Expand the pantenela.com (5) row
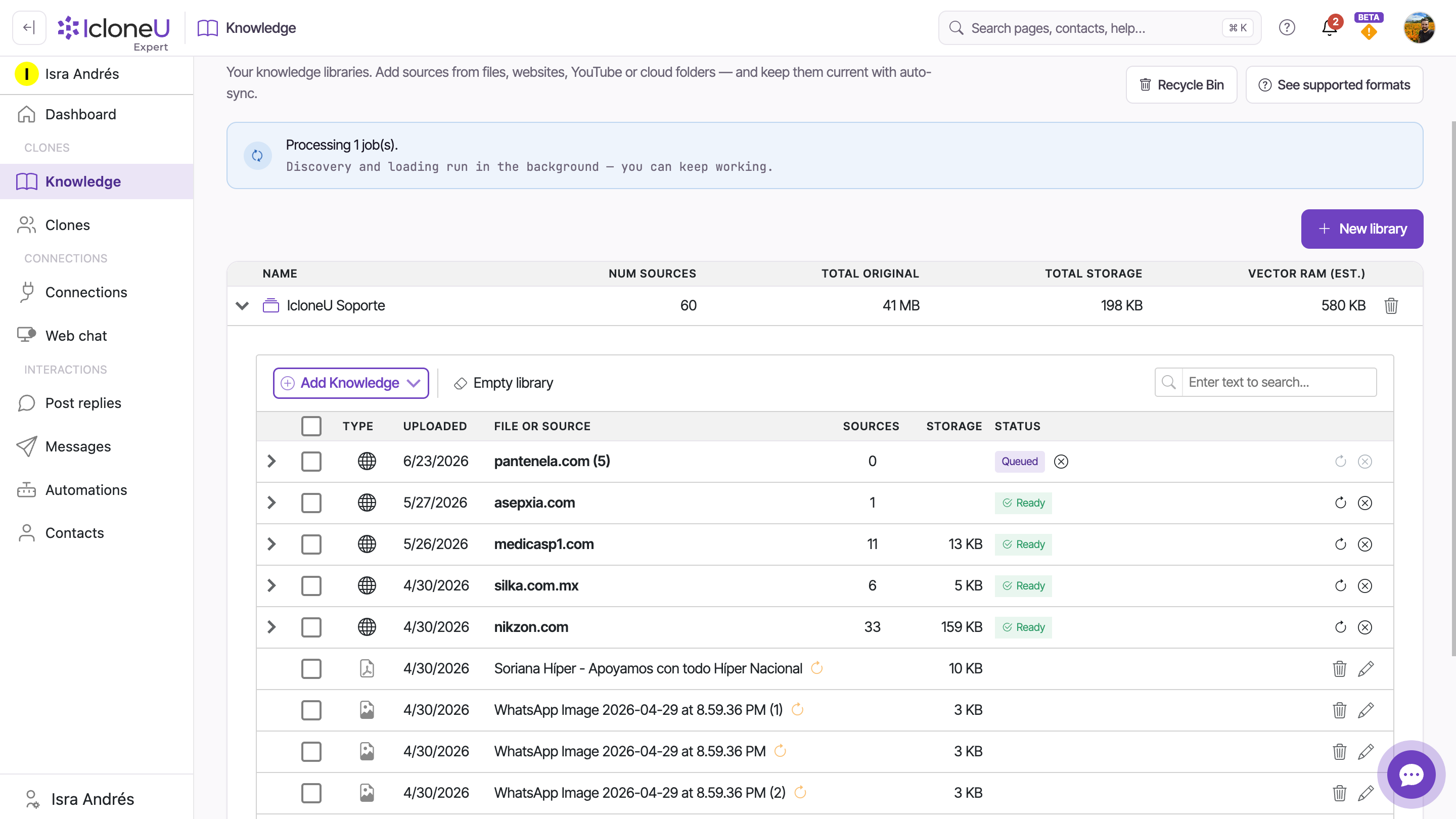 (x=271, y=461)
